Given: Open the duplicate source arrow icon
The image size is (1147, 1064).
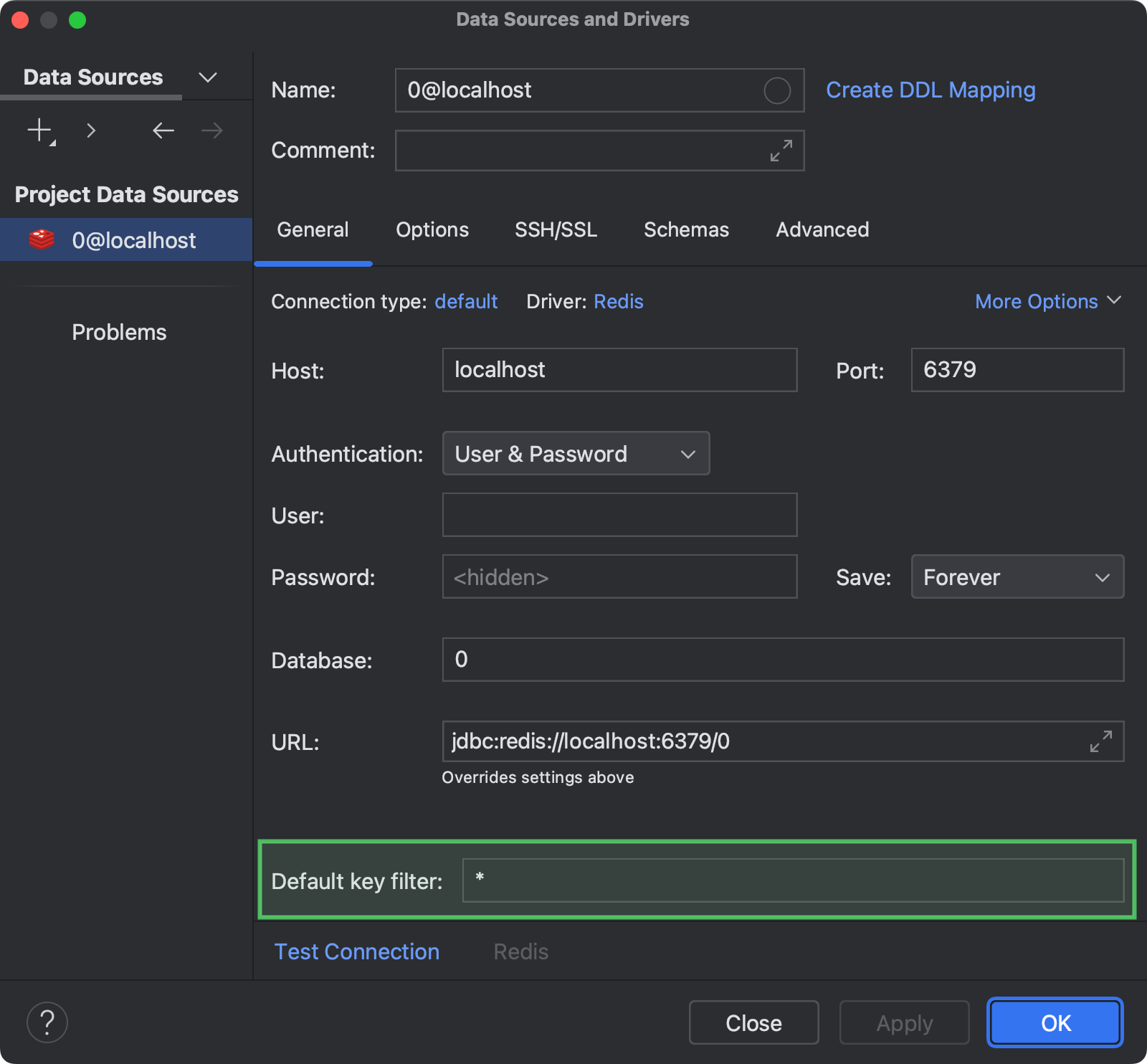Looking at the screenshot, I should (x=91, y=130).
